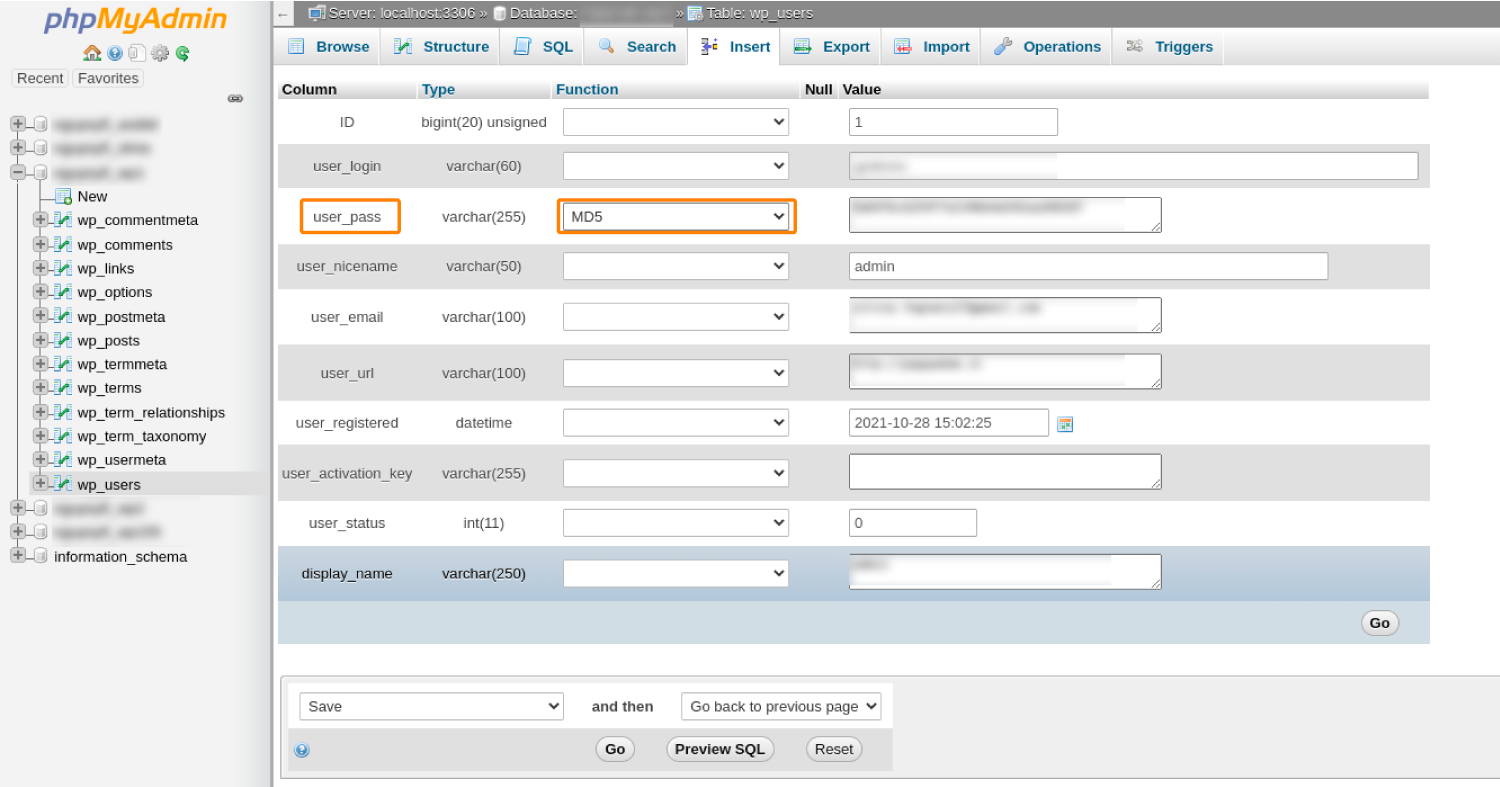
Task: Click the link-with-main-panel chain icon
Action: point(235,98)
